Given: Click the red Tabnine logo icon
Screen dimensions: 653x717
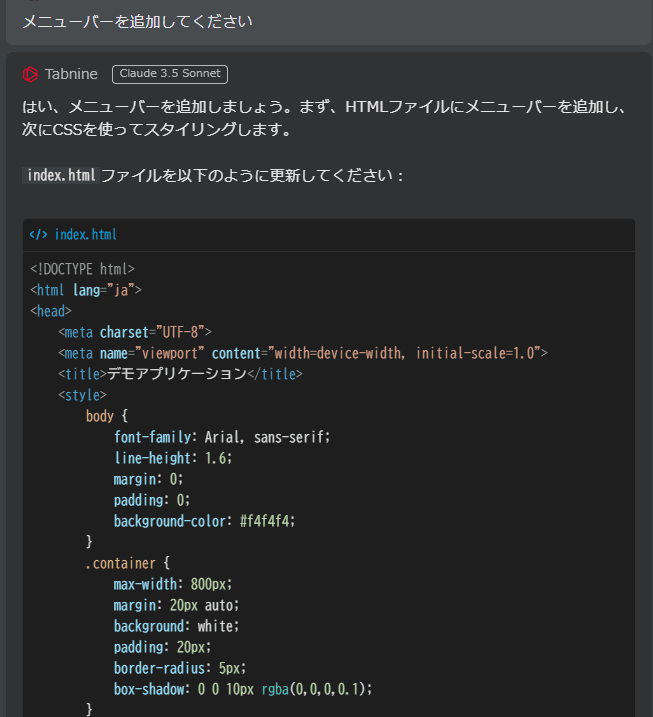Looking at the screenshot, I should pyautogui.click(x=30, y=74).
